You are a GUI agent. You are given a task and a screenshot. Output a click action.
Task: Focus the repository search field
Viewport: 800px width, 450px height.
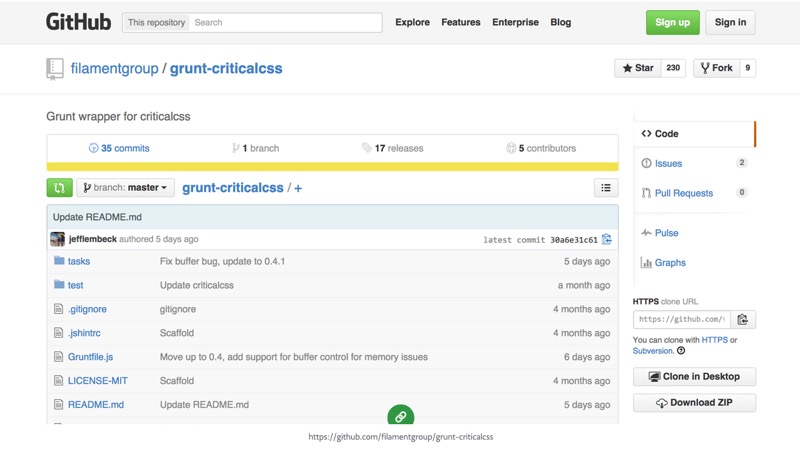coord(284,22)
